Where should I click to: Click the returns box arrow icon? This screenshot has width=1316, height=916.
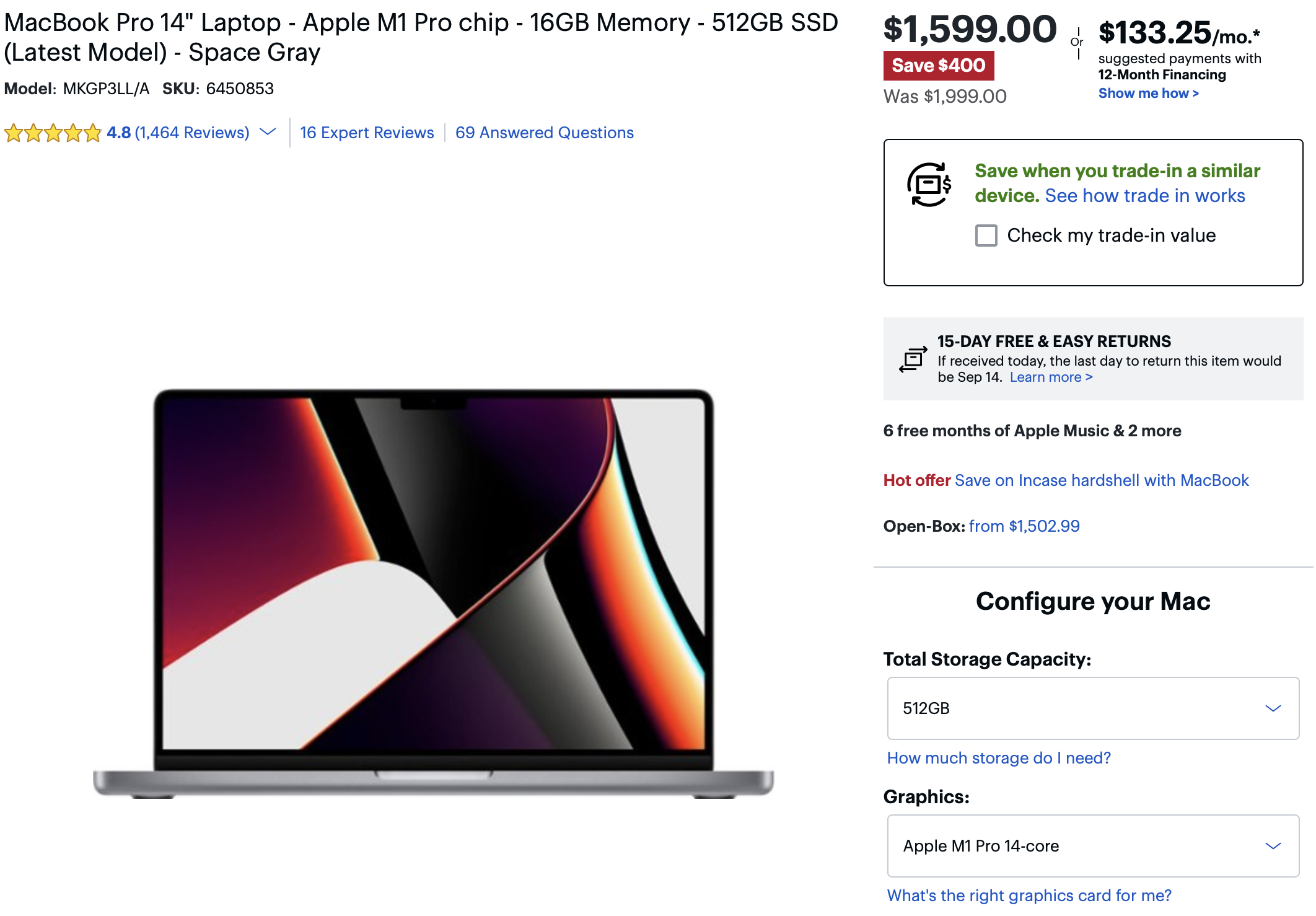[913, 359]
